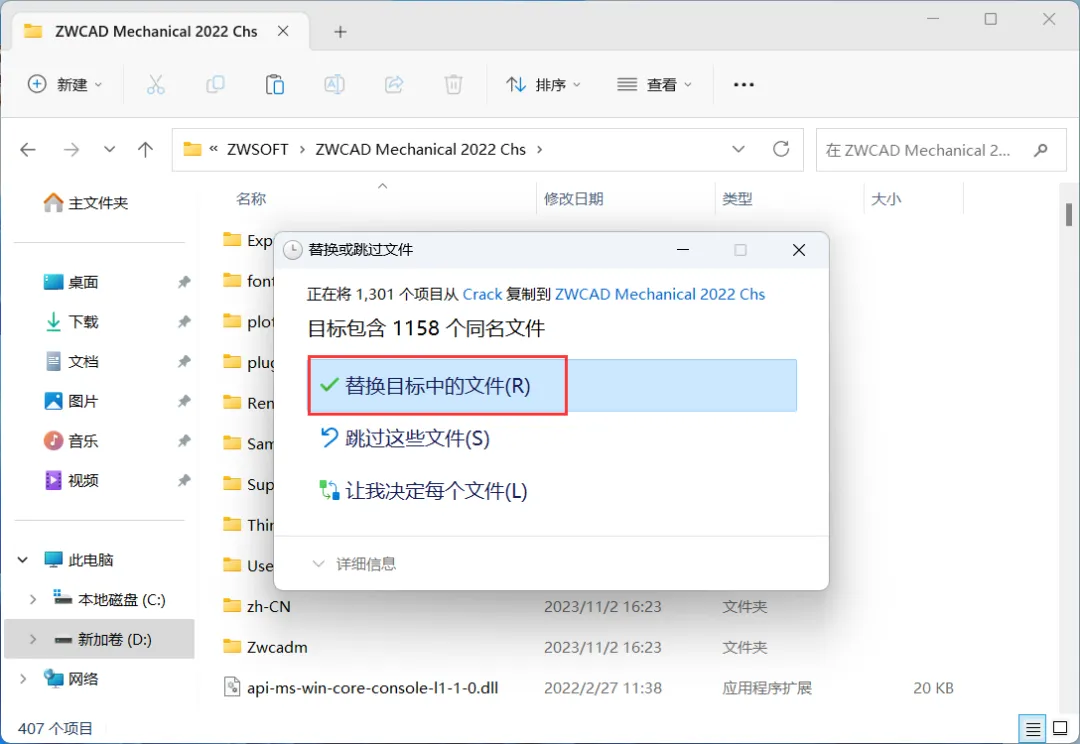Switch to details view icon in status bar
The image size is (1080, 744).
[x=1033, y=728]
